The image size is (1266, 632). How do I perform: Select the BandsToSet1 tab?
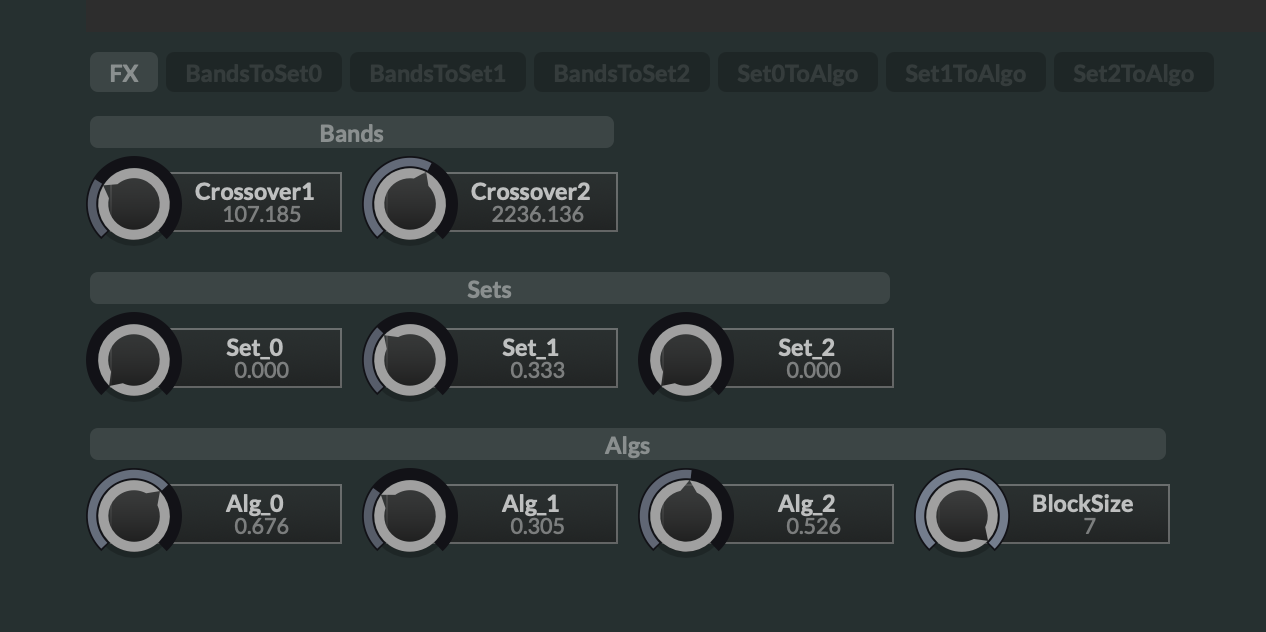pos(438,73)
